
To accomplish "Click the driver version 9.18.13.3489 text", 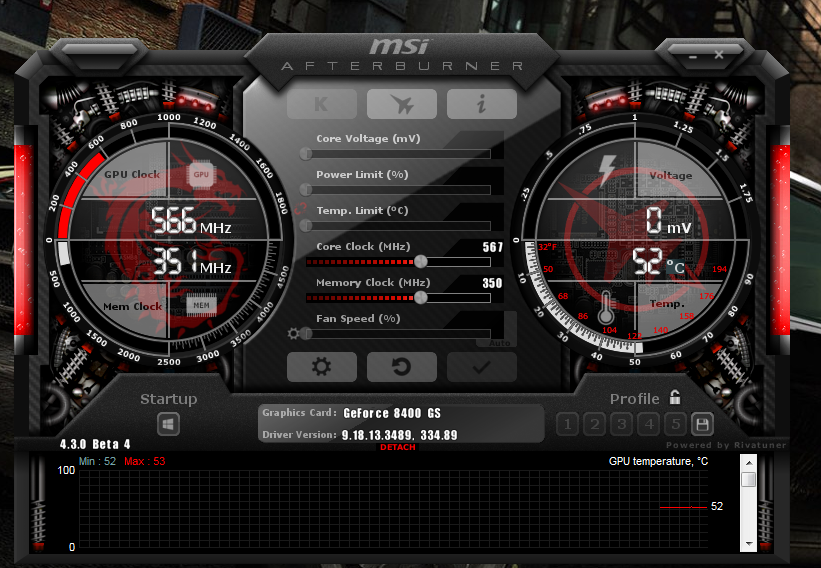I will click(377, 435).
